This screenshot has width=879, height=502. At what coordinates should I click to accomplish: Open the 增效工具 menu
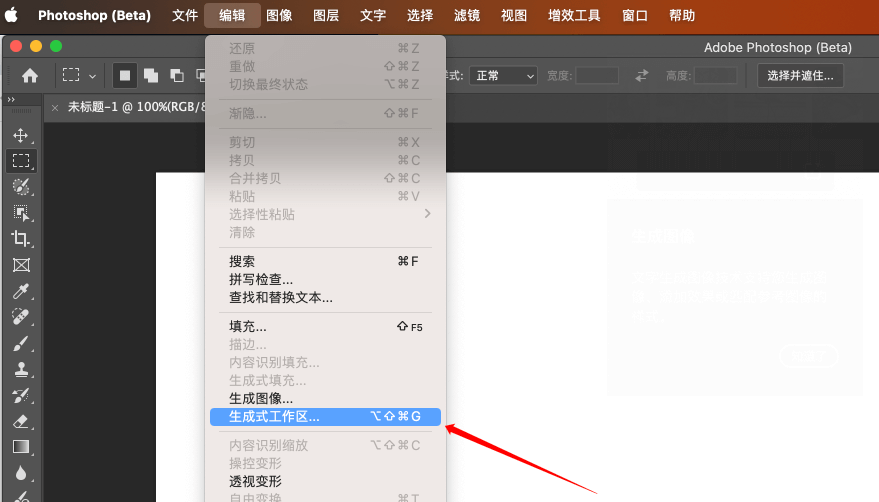coord(575,15)
